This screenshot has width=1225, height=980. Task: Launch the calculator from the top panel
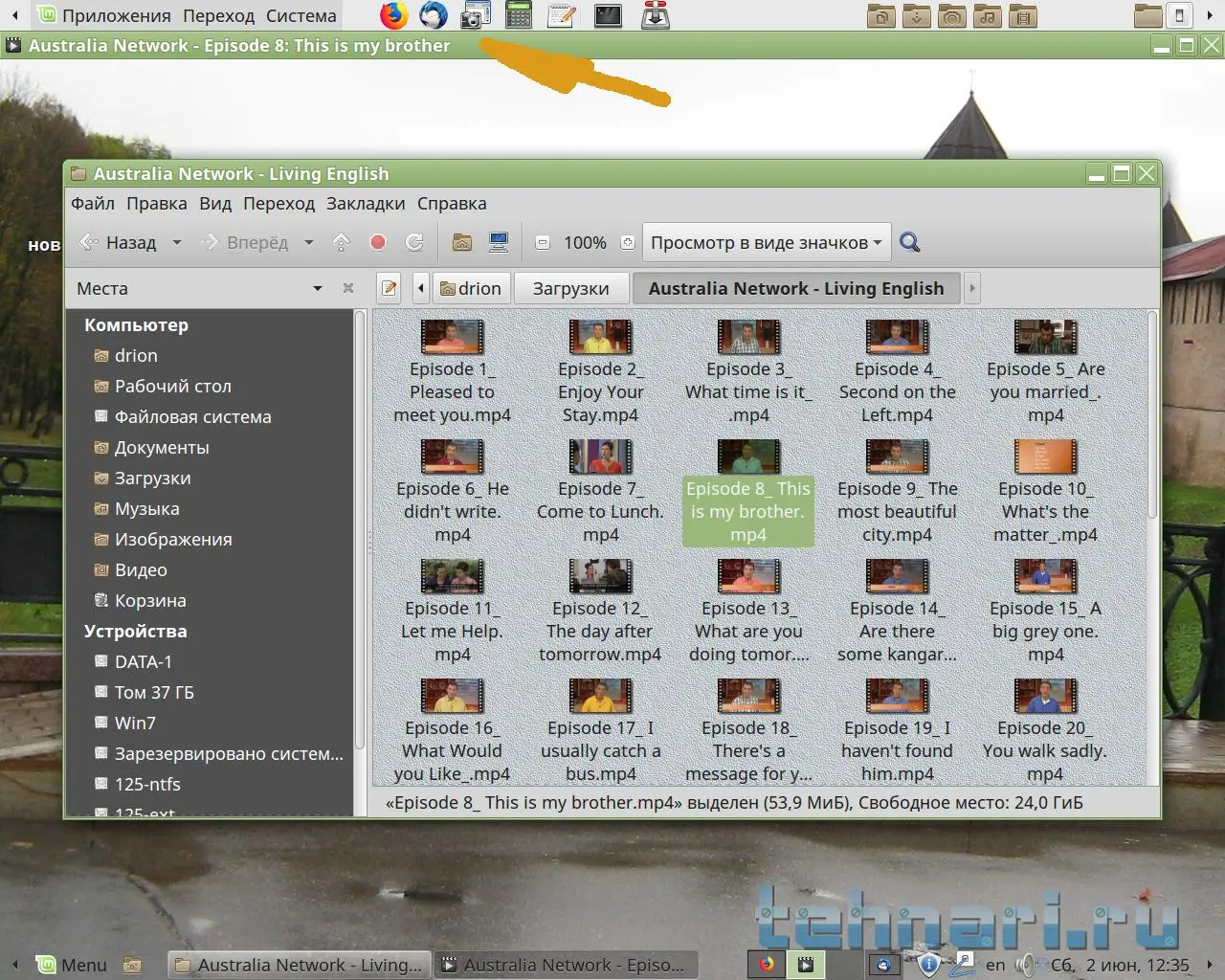[x=518, y=15]
